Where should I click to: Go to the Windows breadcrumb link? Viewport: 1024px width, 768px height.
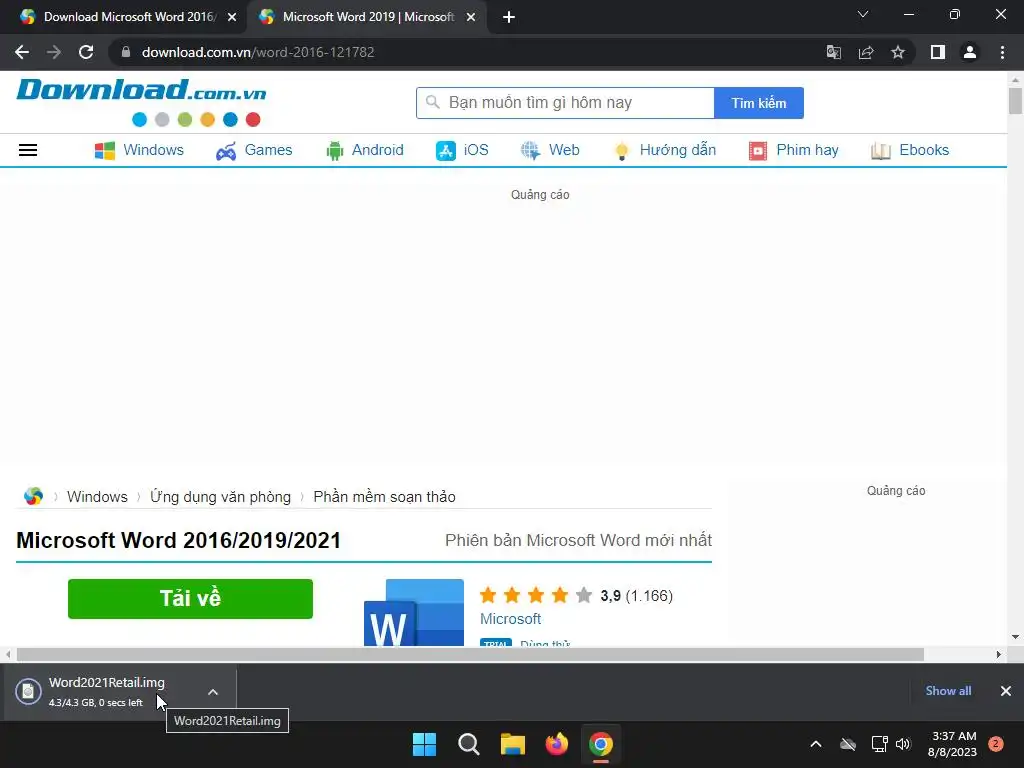click(97, 497)
